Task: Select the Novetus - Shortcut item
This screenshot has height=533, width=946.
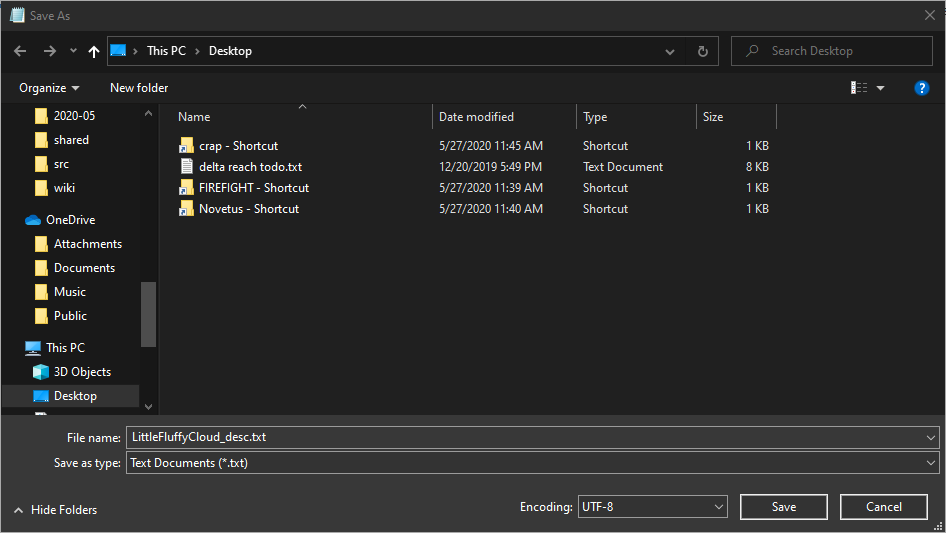Action: pos(248,209)
